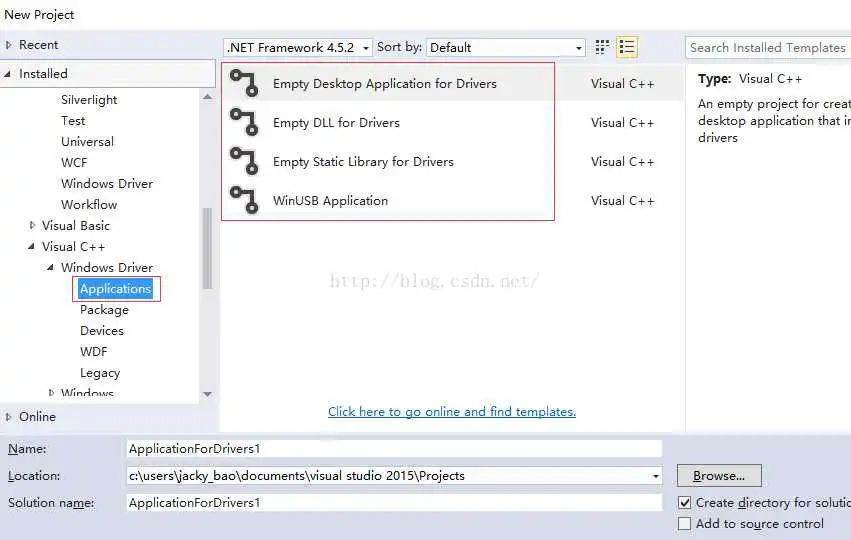Viewport: 851px width, 540px height.
Task: Enable Add to source control checkbox
Action: click(x=685, y=524)
